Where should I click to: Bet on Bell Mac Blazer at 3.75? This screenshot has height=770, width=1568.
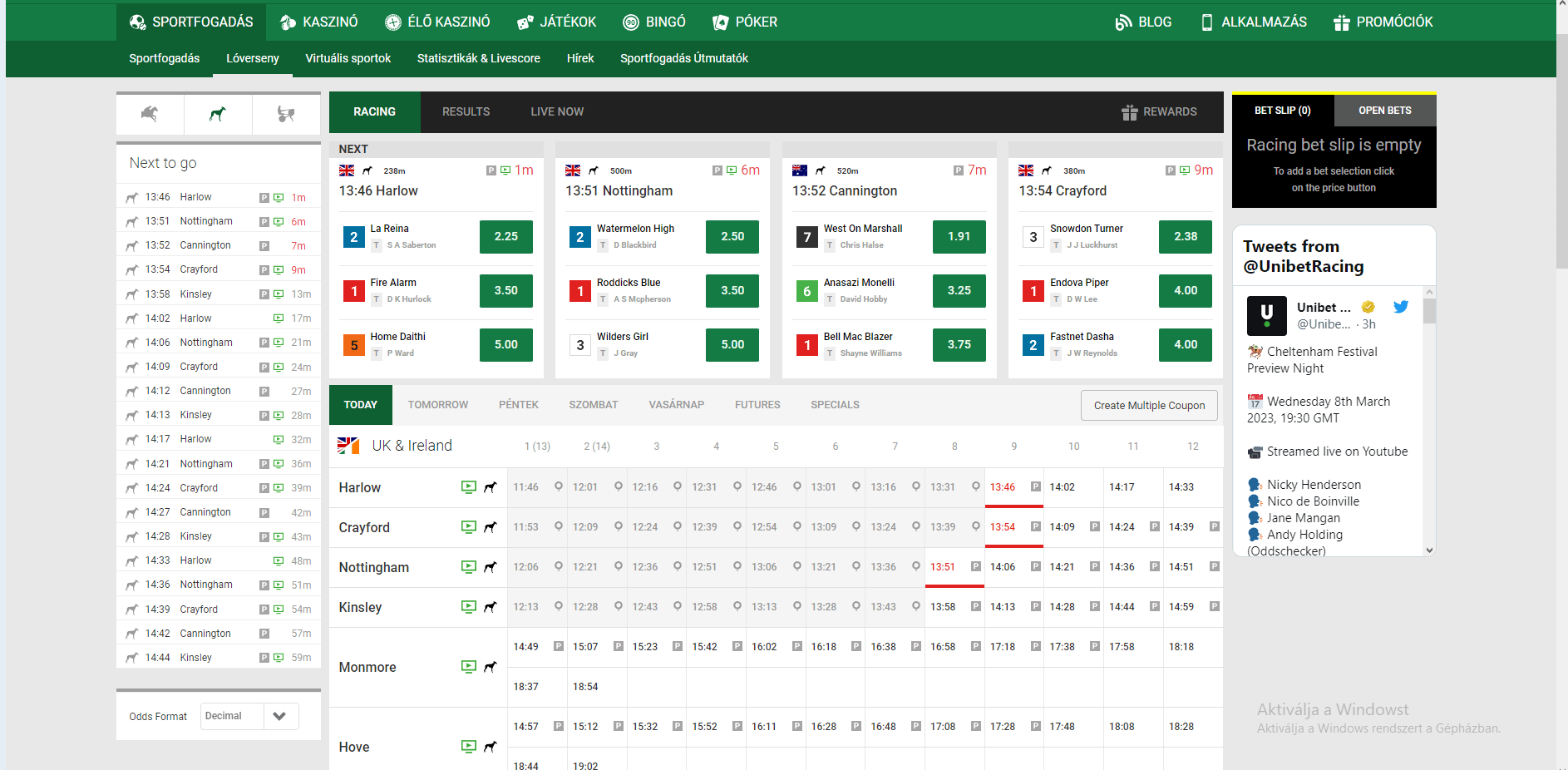click(x=959, y=345)
